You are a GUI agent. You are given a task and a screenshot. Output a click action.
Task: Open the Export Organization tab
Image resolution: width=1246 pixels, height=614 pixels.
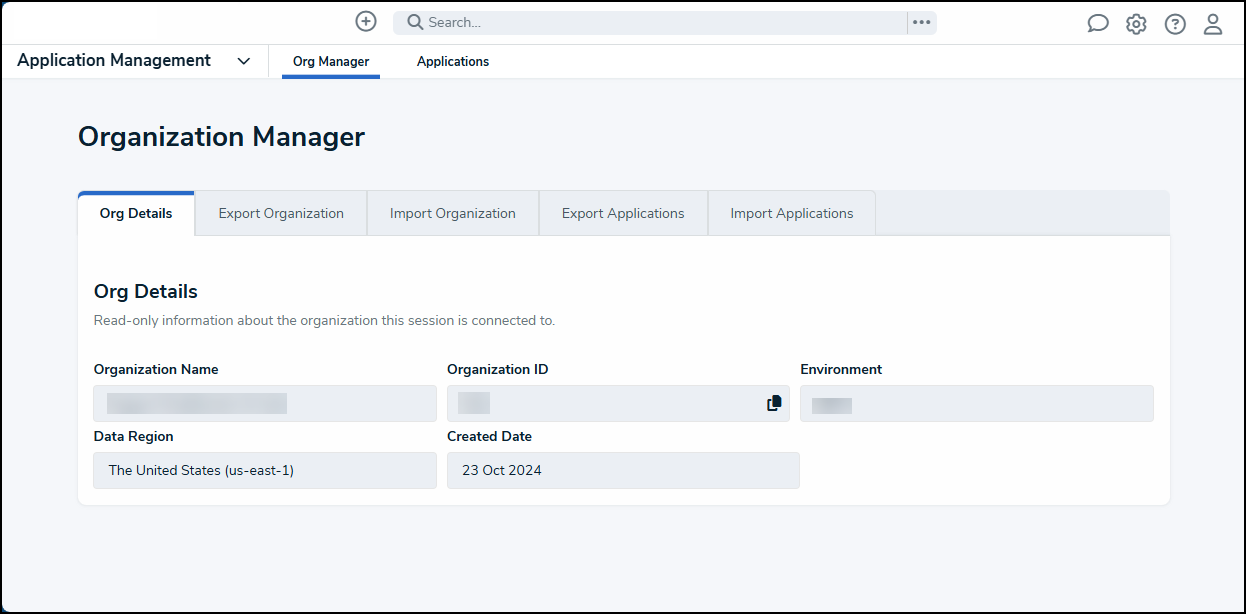click(x=281, y=213)
